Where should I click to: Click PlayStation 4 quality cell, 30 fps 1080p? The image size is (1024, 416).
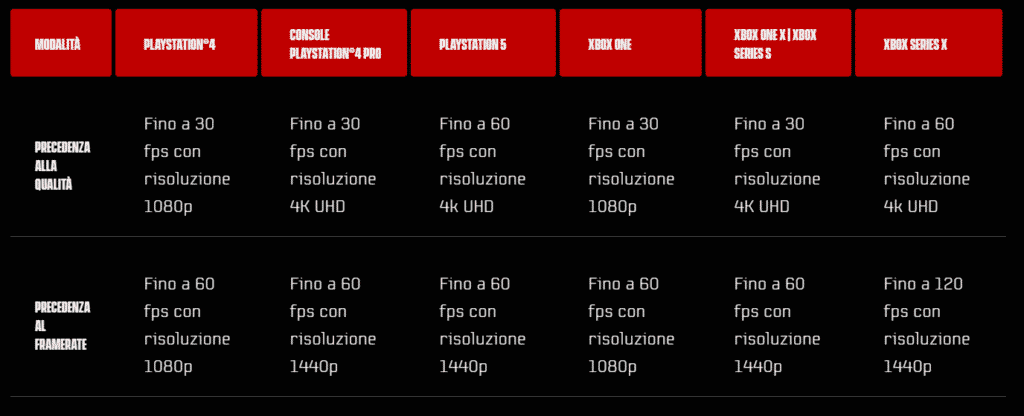click(187, 166)
